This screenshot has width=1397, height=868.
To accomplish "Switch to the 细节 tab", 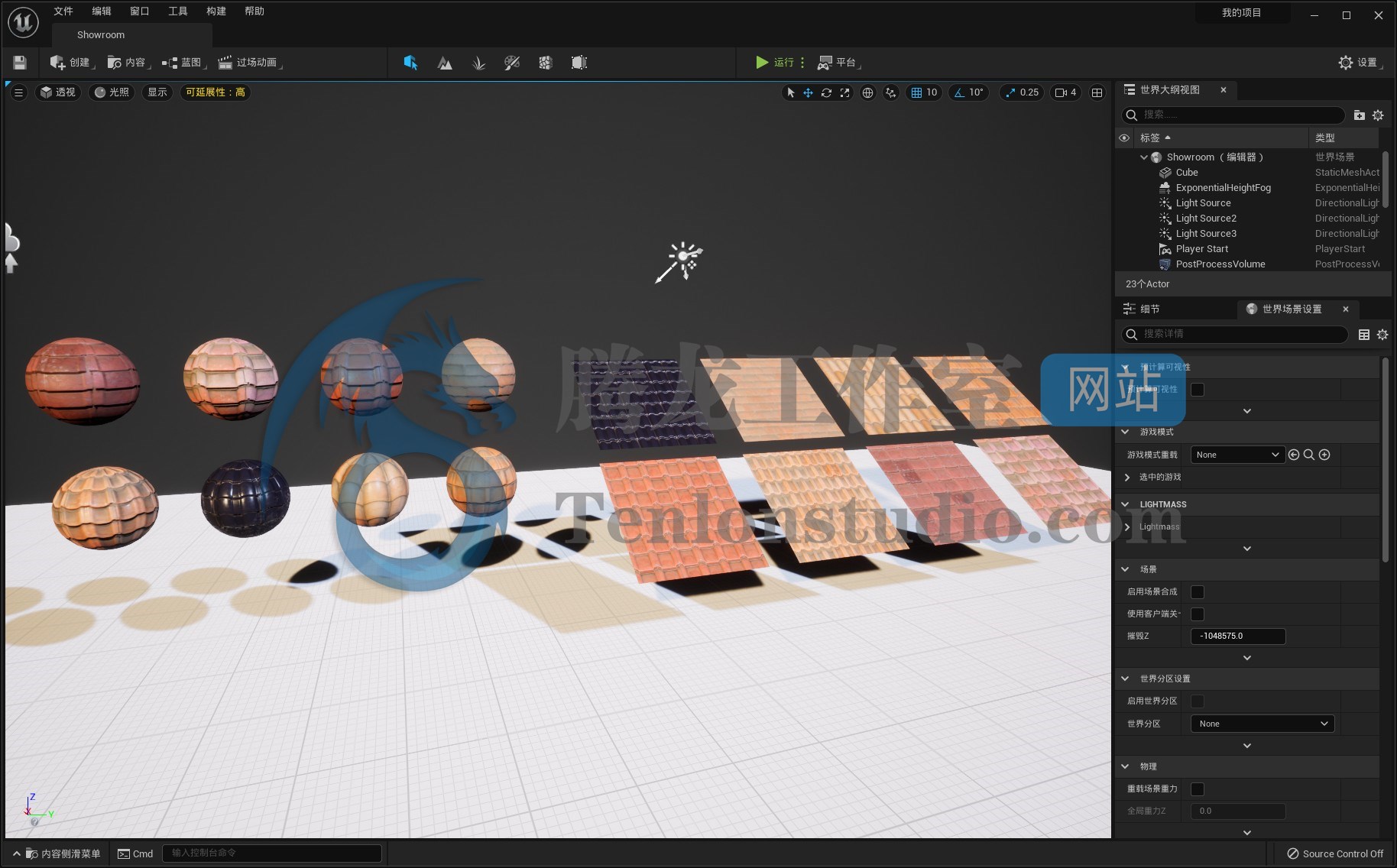I will tap(1142, 309).
